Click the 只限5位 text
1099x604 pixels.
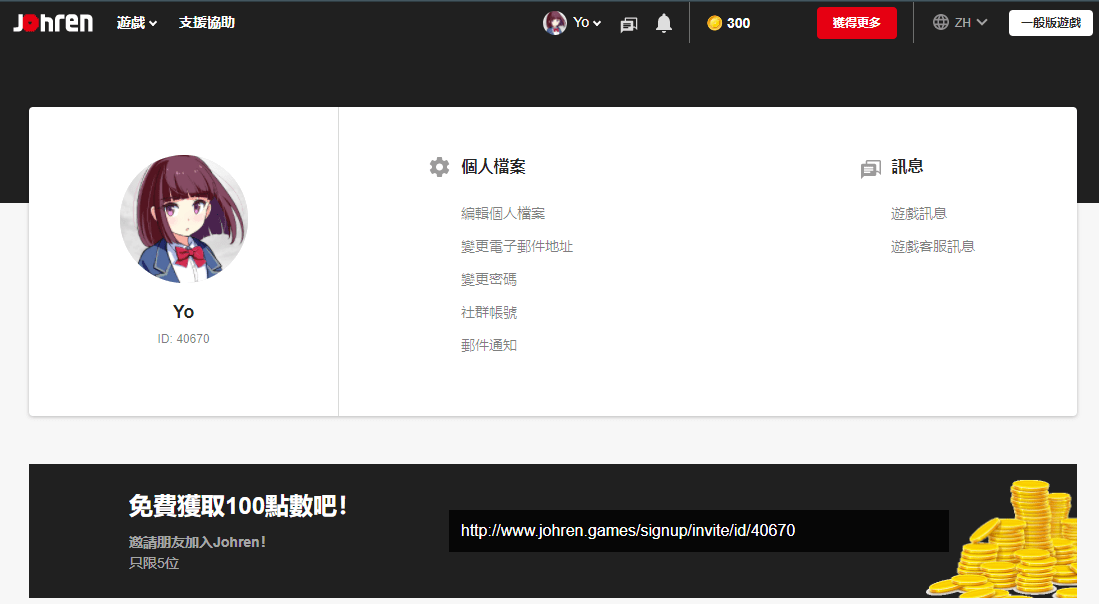pos(154,563)
